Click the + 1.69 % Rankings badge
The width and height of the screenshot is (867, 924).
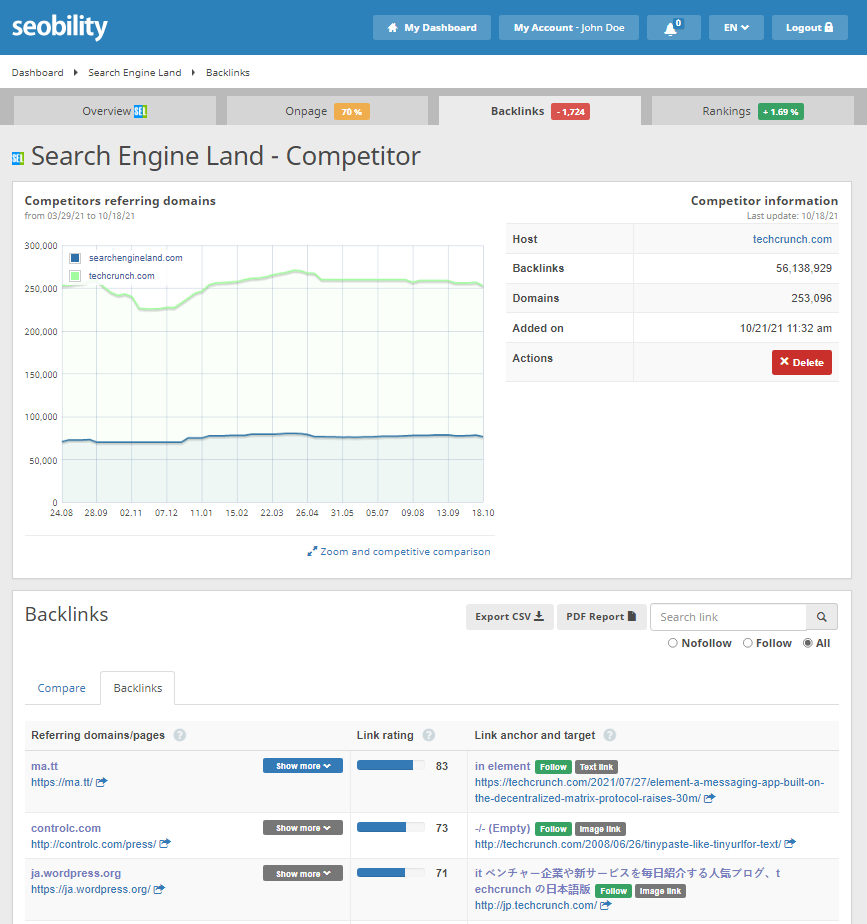[781, 111]
